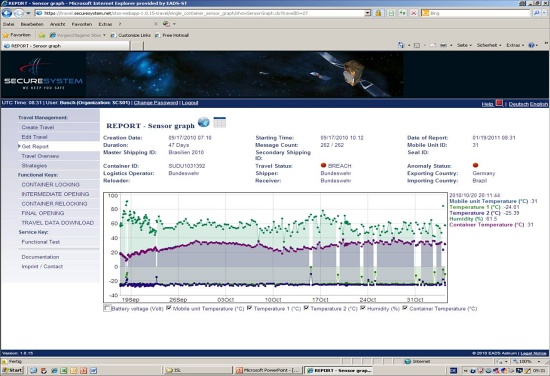Click the stop loading red X icon
The width and height of the screenshot is (550, 376).
414,13
